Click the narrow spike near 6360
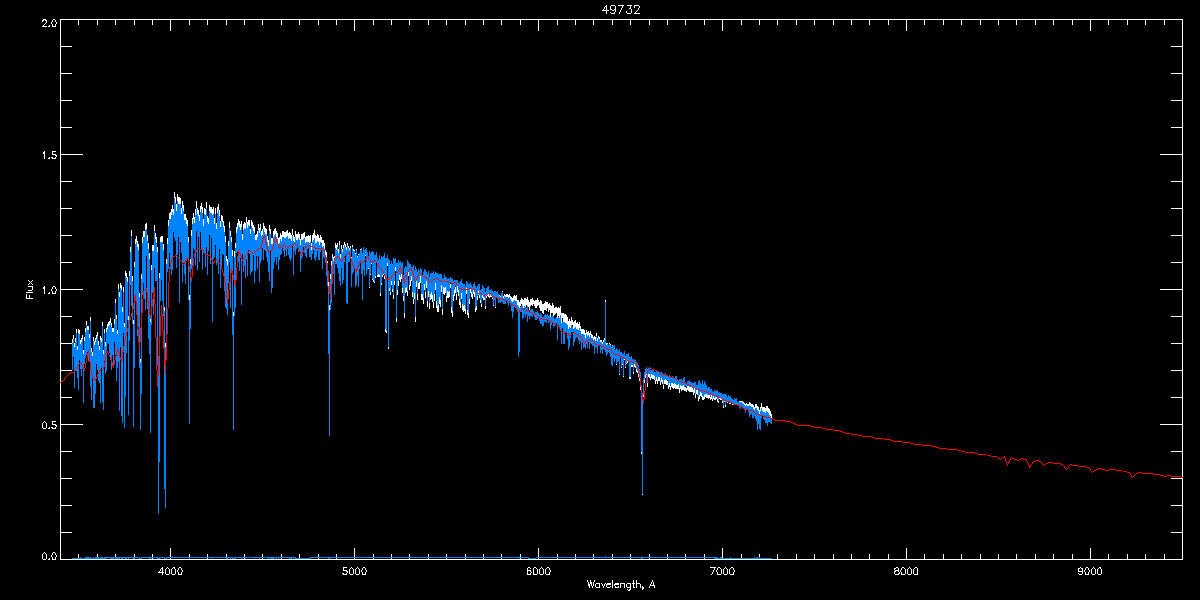The image size is (1200, 600). 604,320
